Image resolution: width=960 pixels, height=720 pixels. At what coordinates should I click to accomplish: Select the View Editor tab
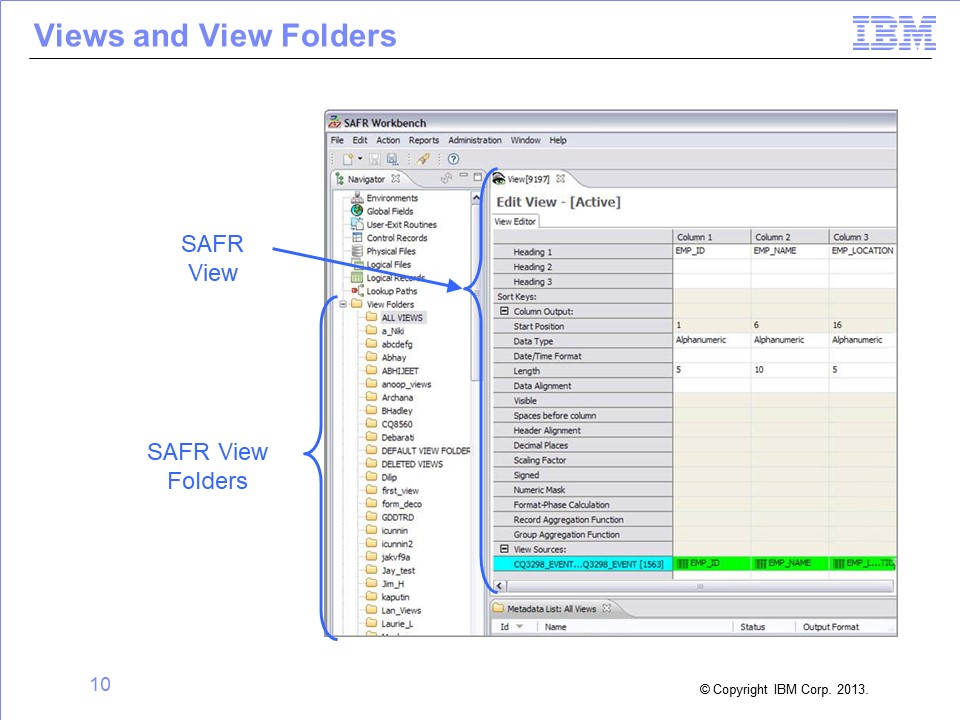point(515,222)
